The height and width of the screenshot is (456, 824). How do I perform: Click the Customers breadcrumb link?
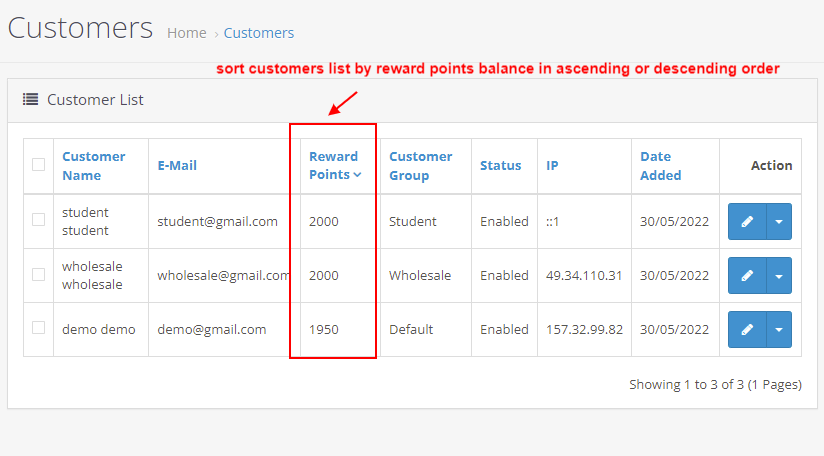[258, 33]
